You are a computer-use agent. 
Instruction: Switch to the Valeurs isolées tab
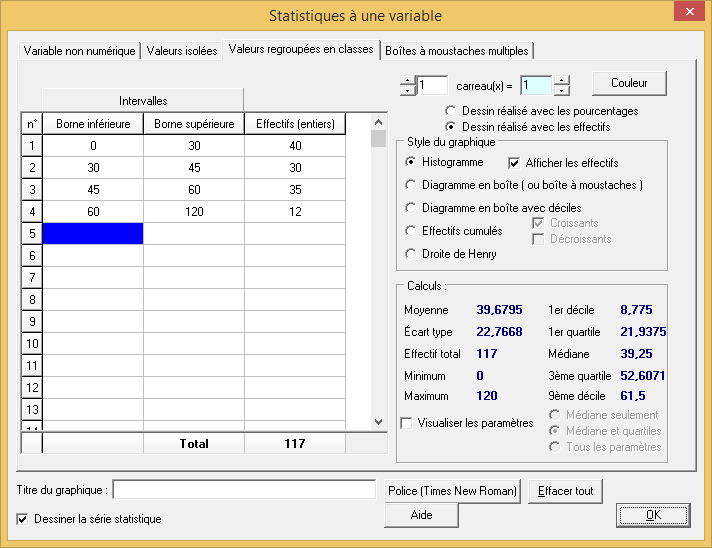pos(181,51)
